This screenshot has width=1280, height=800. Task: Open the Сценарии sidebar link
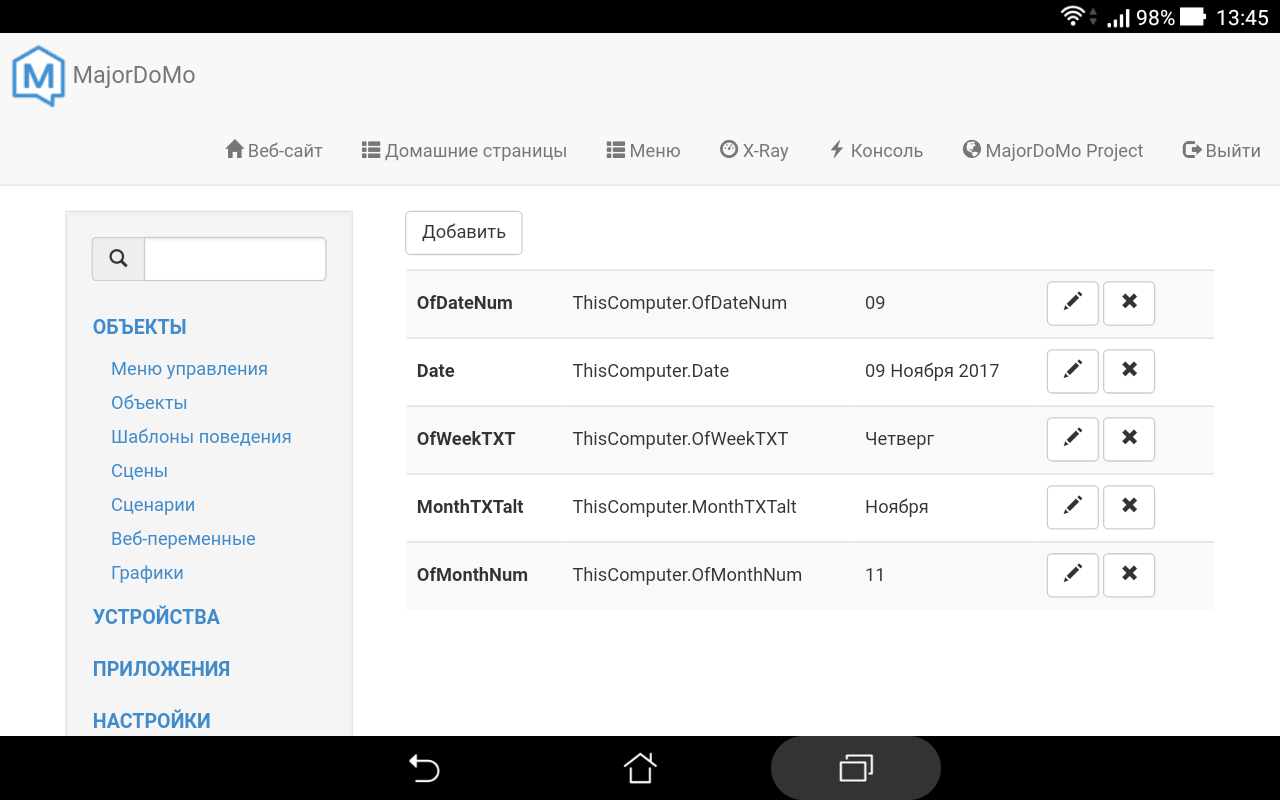tap(153, 505)
